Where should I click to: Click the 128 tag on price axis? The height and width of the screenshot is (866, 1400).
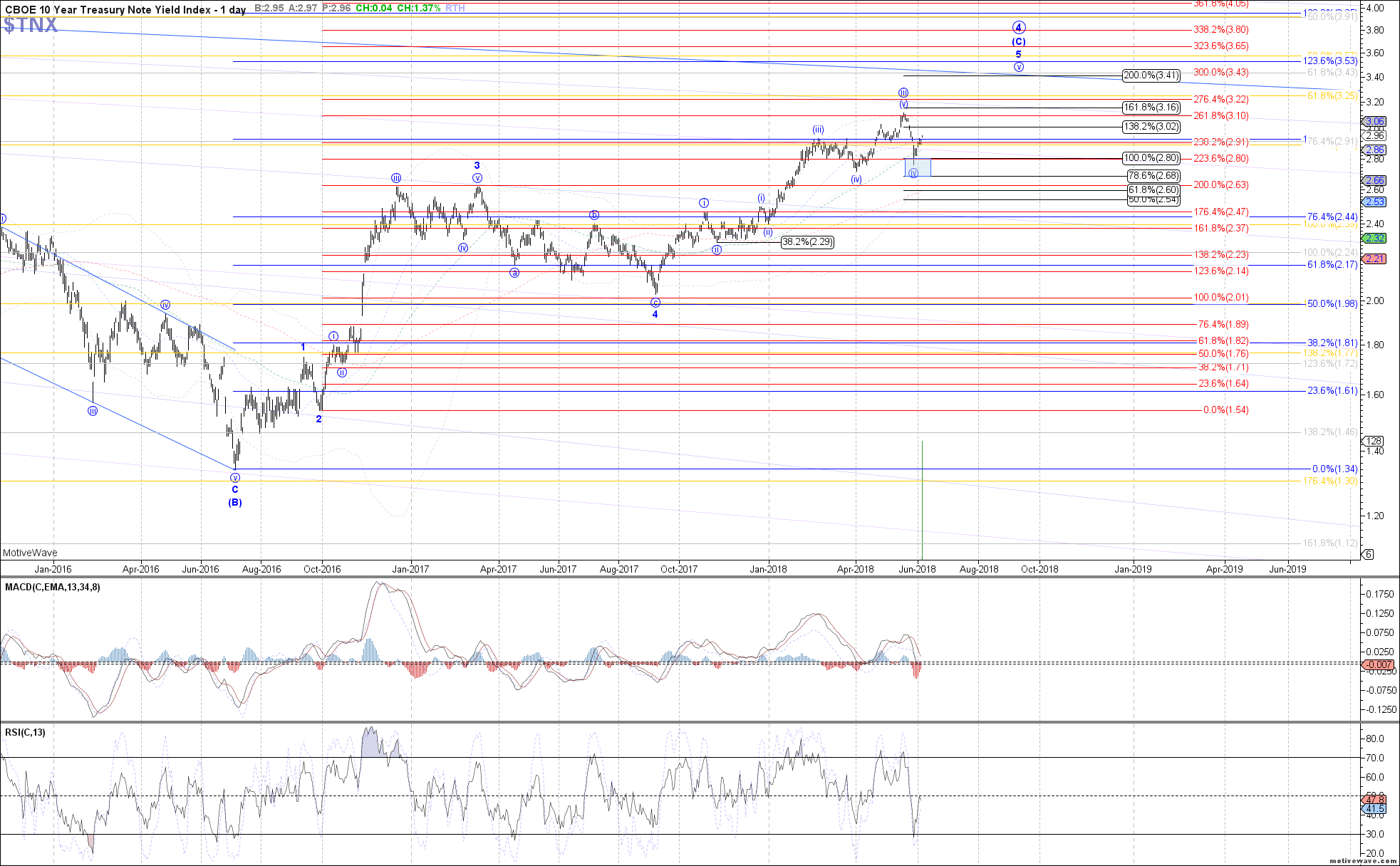[x=1374, y=441]
